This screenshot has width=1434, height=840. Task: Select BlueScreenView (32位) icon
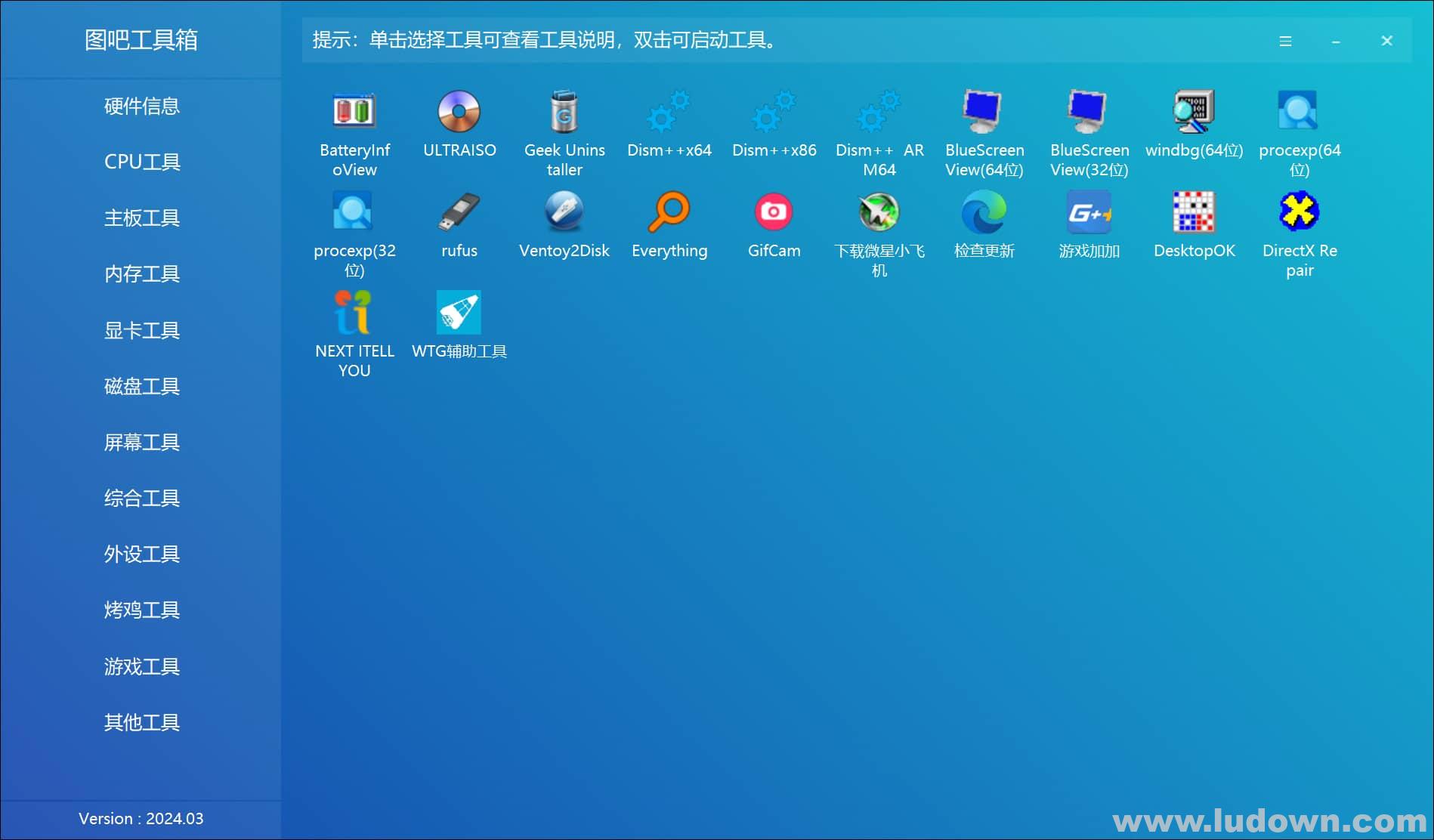[1089, 111]
